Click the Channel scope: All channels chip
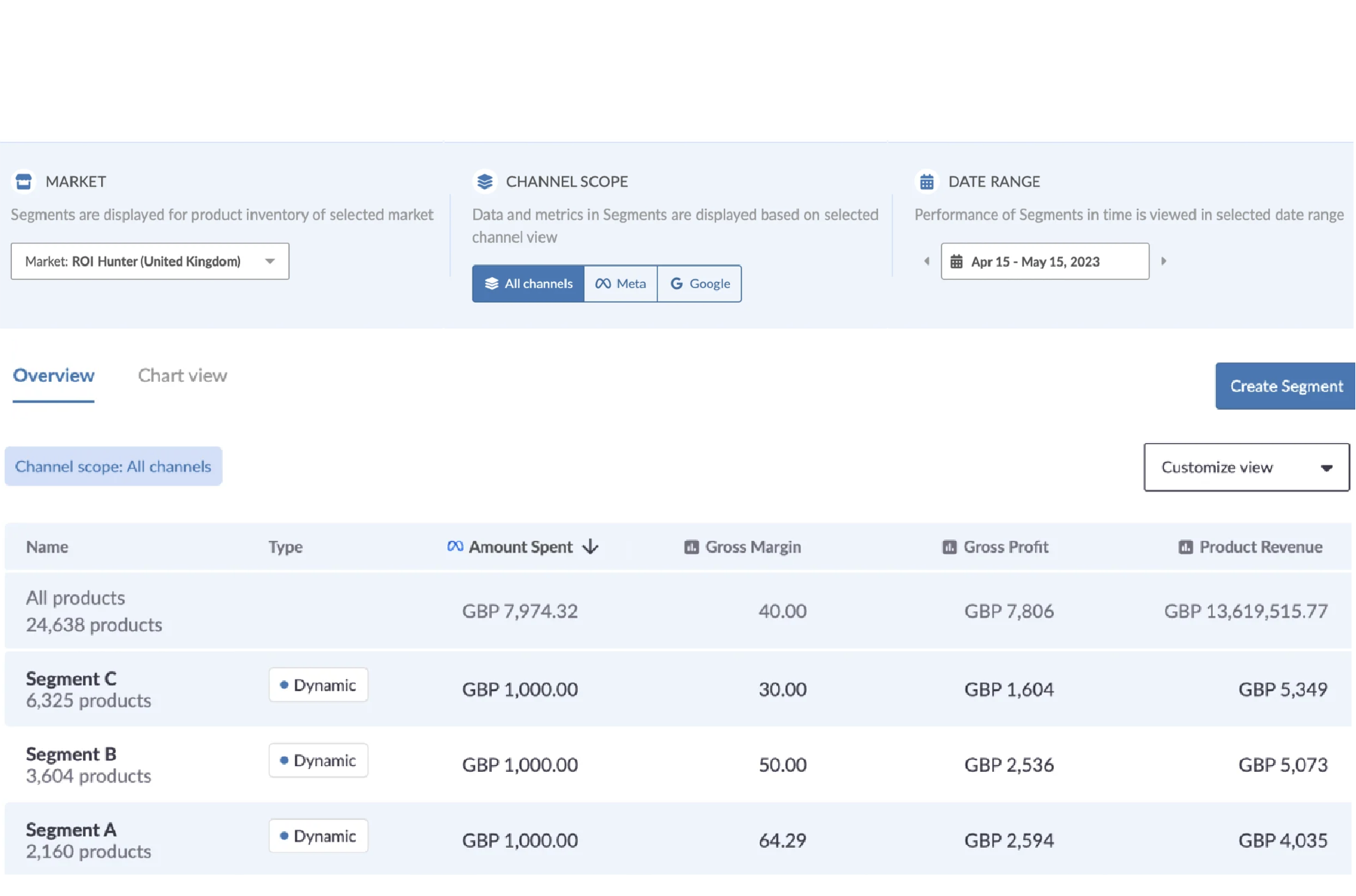The height and width of the screenshot is (896, 1356). click(x=113, y=466)
